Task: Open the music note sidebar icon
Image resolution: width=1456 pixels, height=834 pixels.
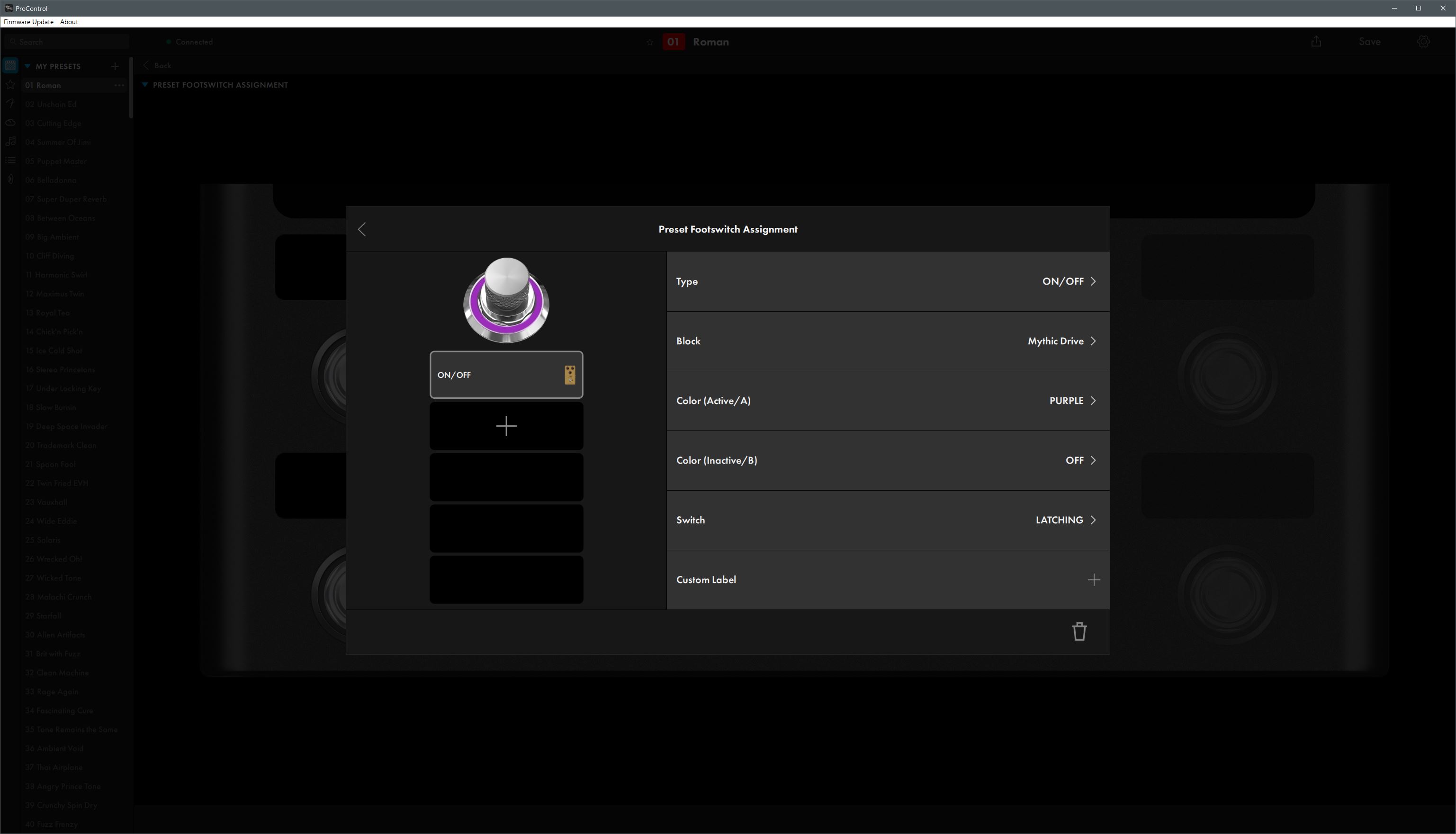Action: point(10,141)
